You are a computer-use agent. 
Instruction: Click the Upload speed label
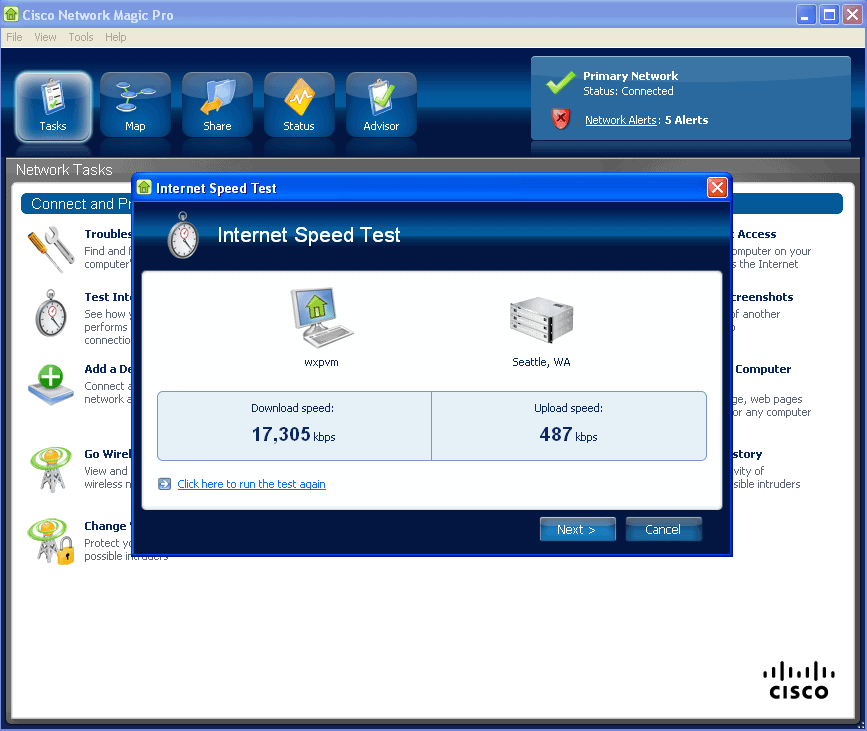[568, 408]
